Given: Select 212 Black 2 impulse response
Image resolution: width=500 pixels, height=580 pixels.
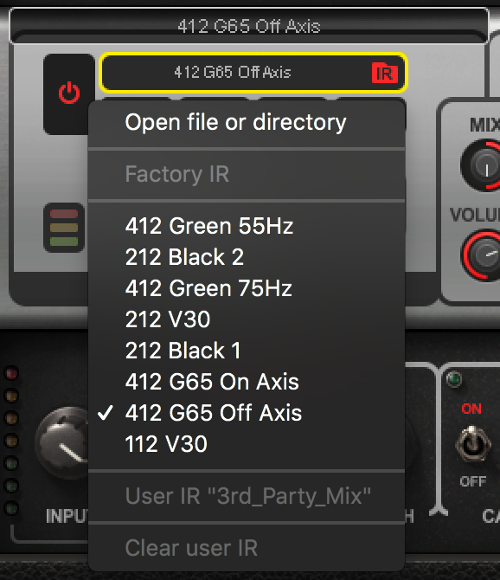Looking at the screenshot, I should (246, 257).
